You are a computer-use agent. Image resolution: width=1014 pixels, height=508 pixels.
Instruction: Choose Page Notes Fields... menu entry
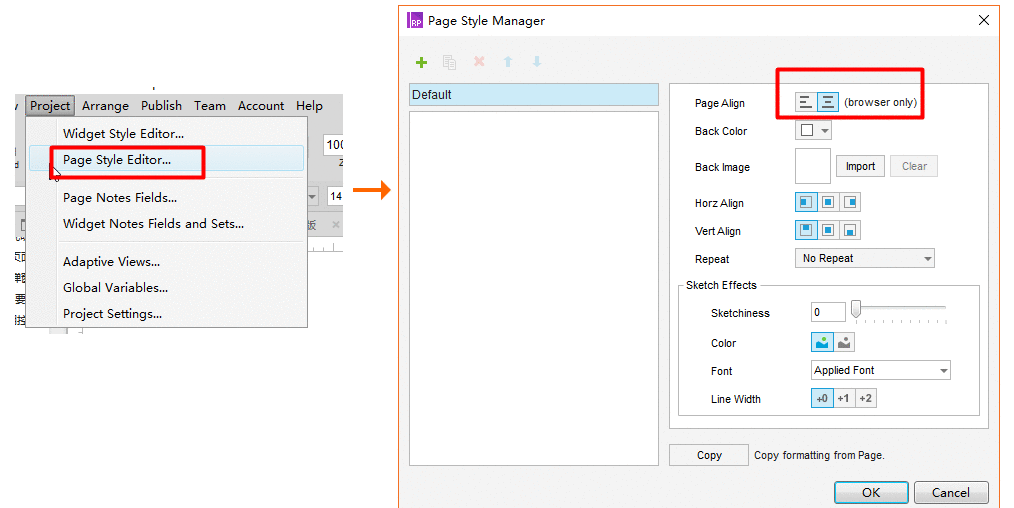coord(167,198)
